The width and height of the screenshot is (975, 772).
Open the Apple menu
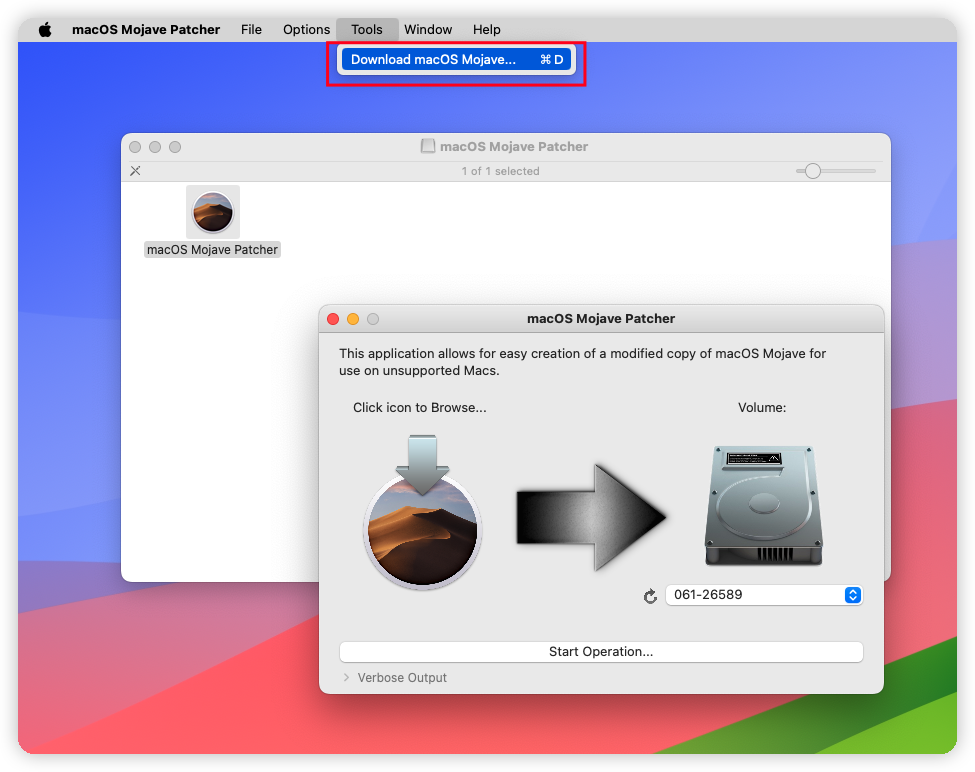[x=45, y=29]
